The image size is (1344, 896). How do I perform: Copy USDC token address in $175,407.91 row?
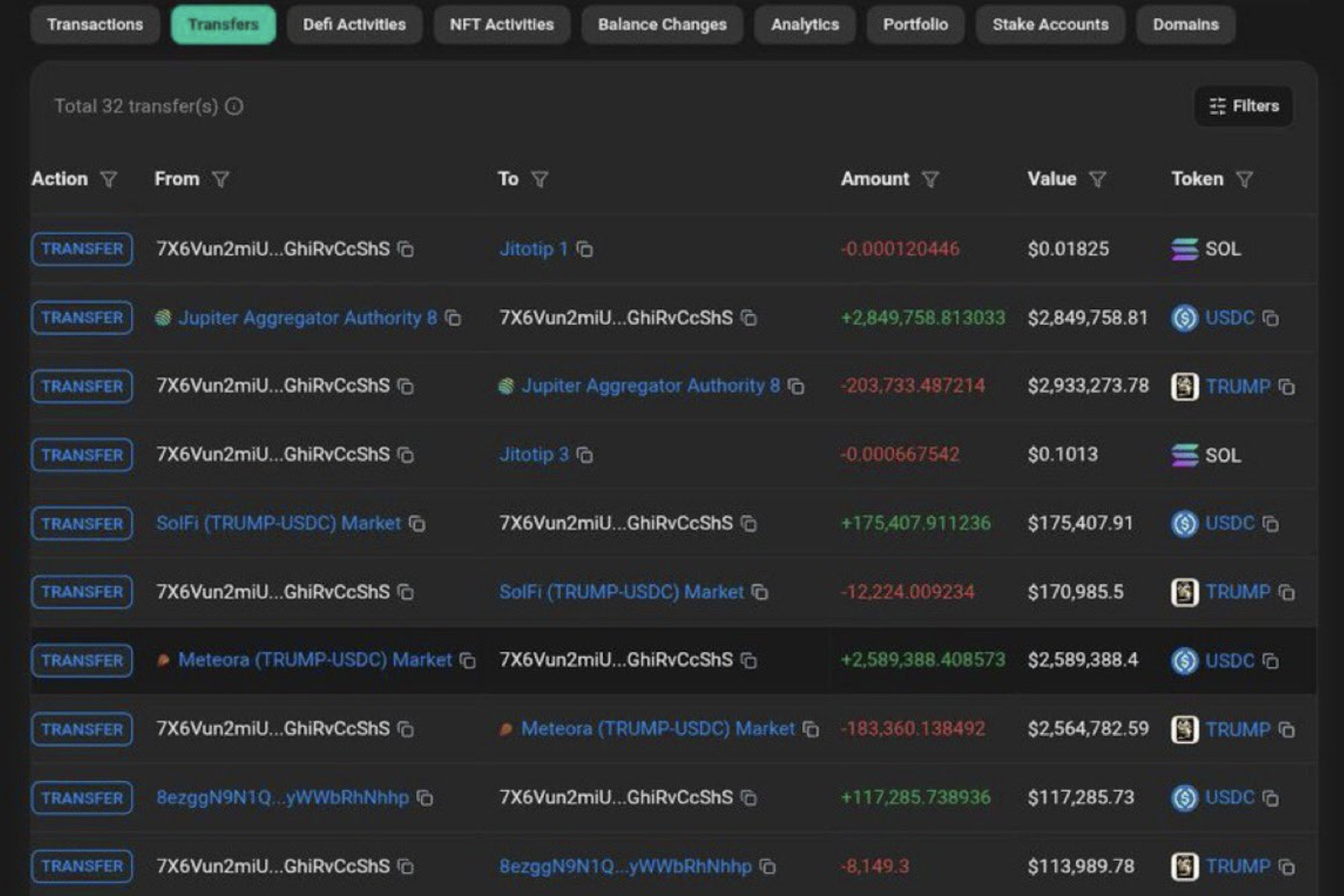[1270, 524]
